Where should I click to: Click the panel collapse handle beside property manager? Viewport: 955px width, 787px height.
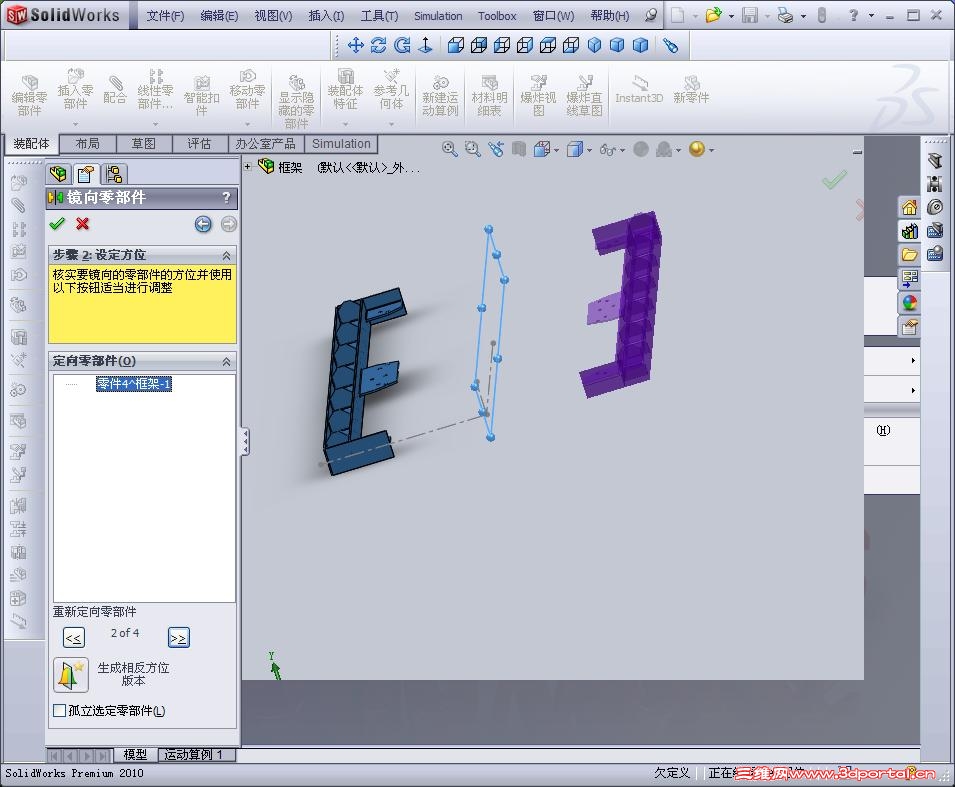pos(245,442)
